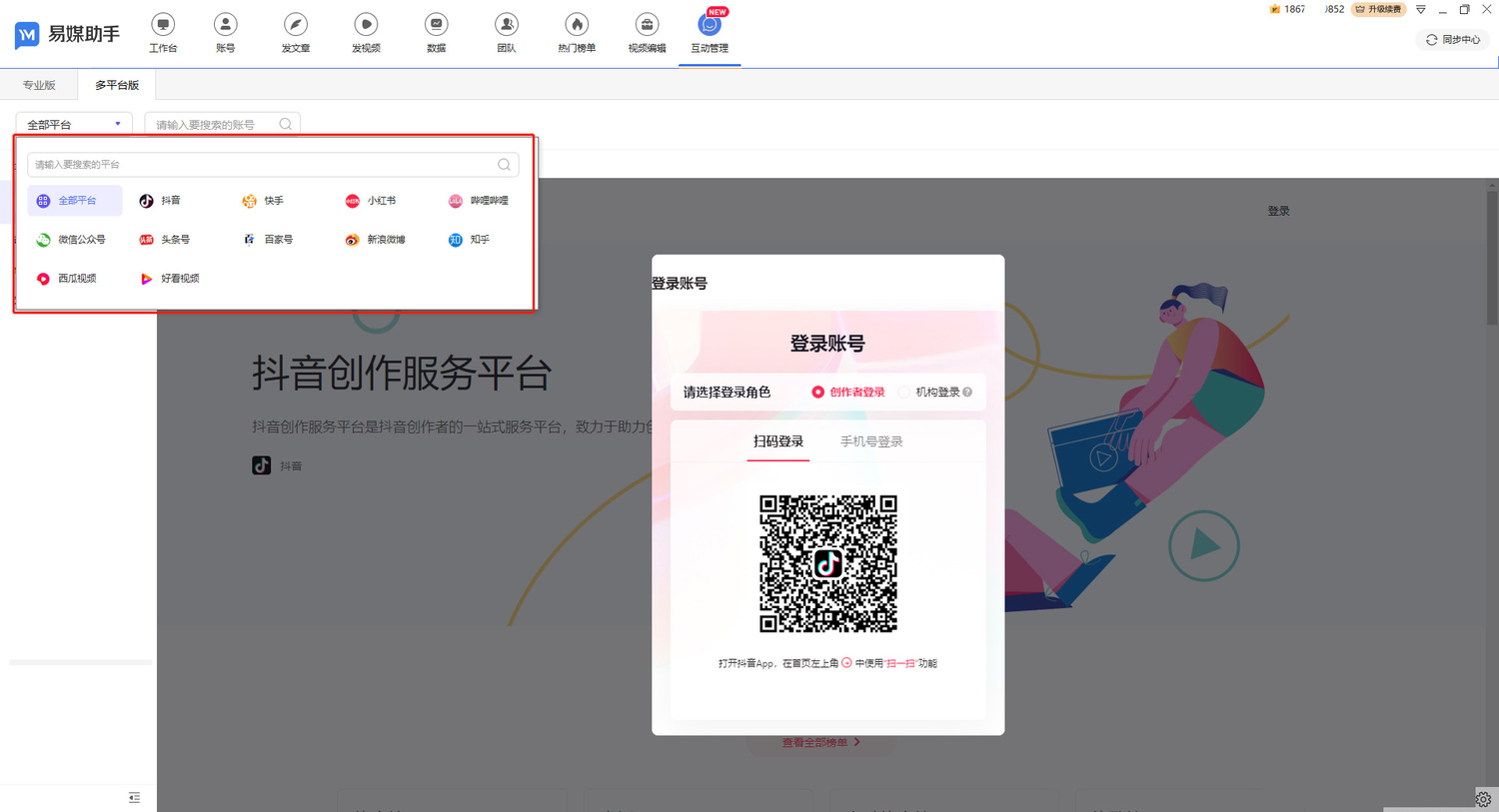Click the 抖音创作服务平台 heading
The width and height of the screenshot is (1499, 812).
point(402,374)
